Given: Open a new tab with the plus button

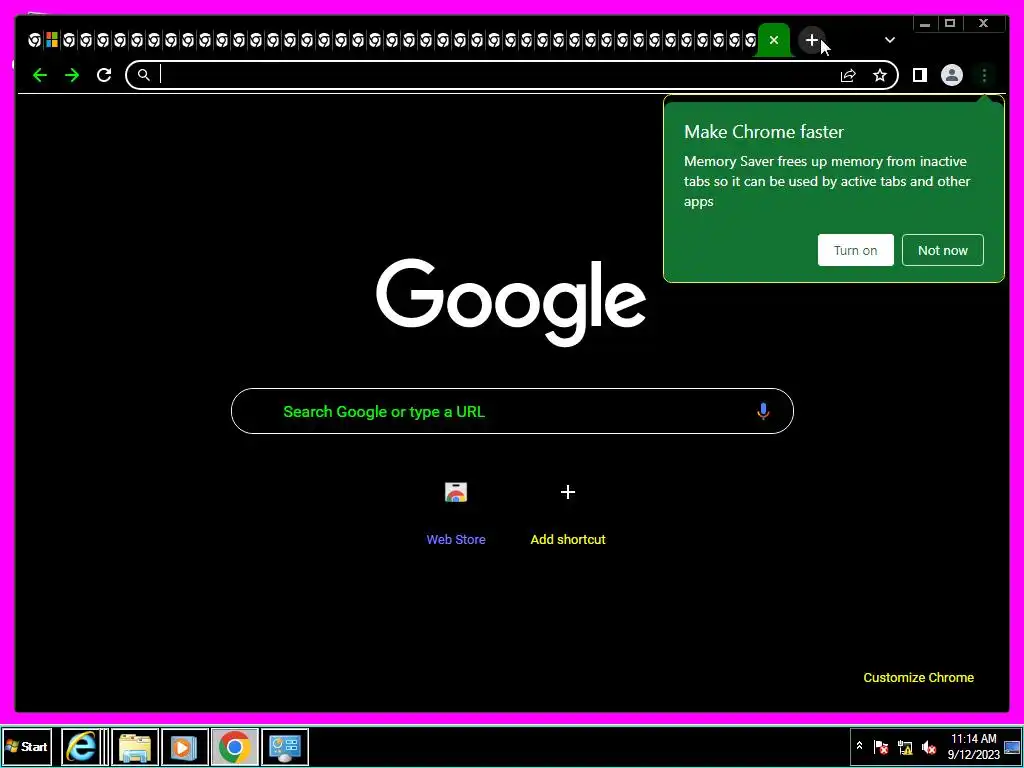Looking at the screenshot, I should [x=811, y=40].
